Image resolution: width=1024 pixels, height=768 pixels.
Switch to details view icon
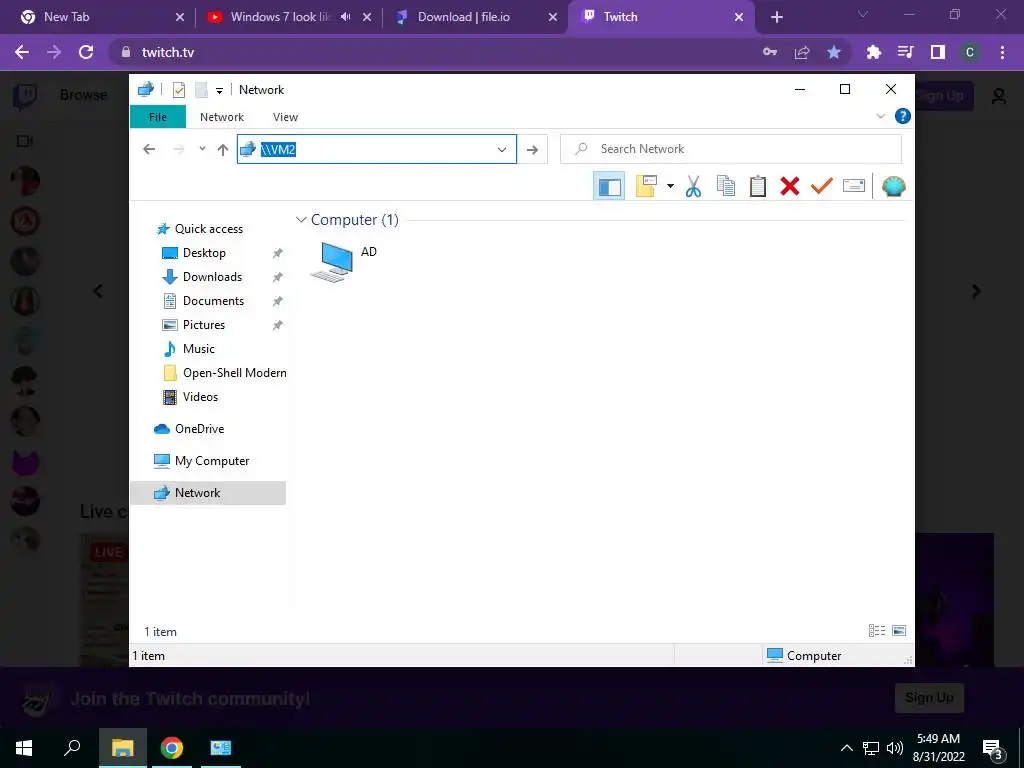coord(877,631)
